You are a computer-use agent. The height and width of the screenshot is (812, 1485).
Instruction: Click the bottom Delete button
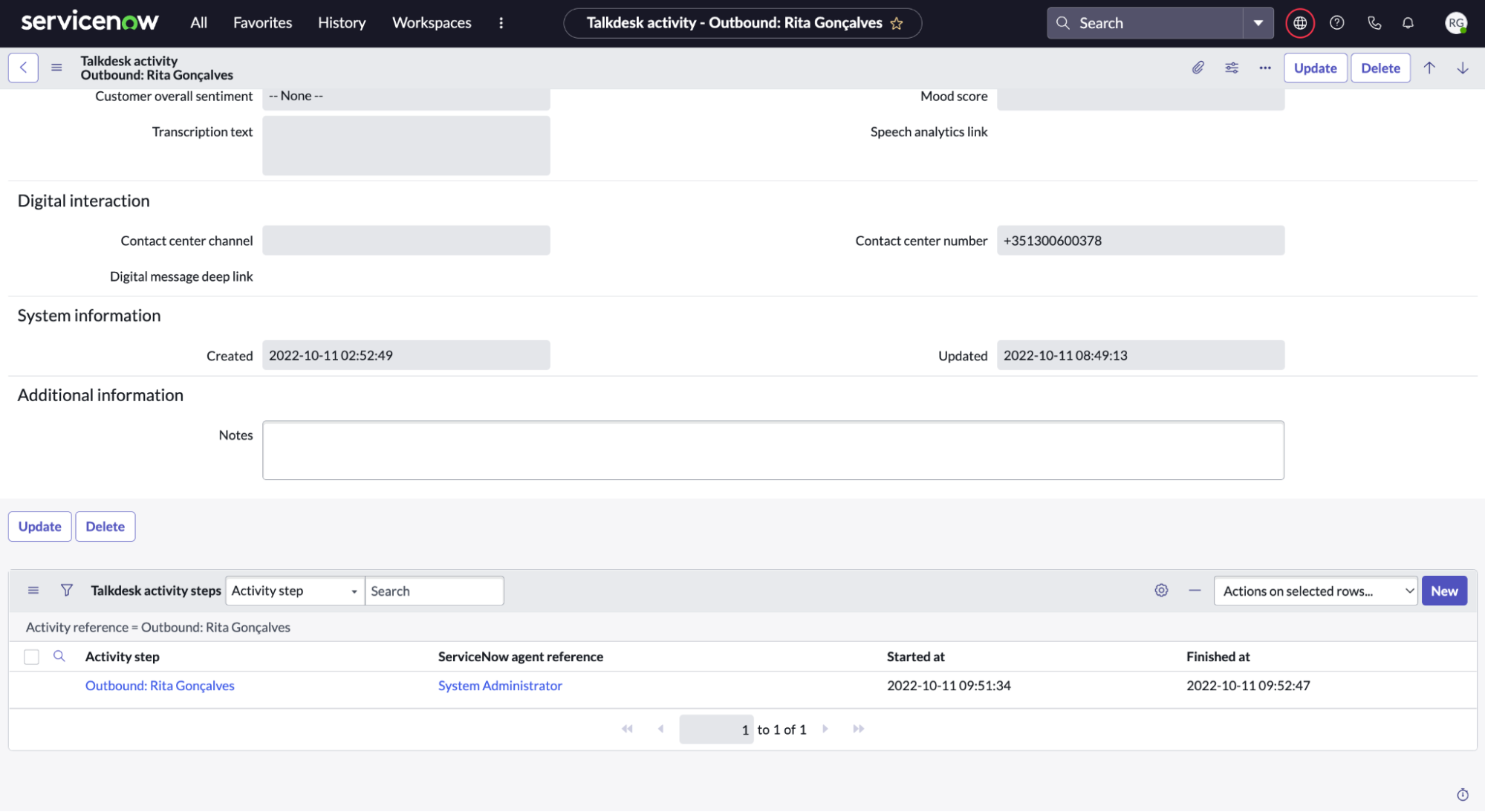[105, 526]
